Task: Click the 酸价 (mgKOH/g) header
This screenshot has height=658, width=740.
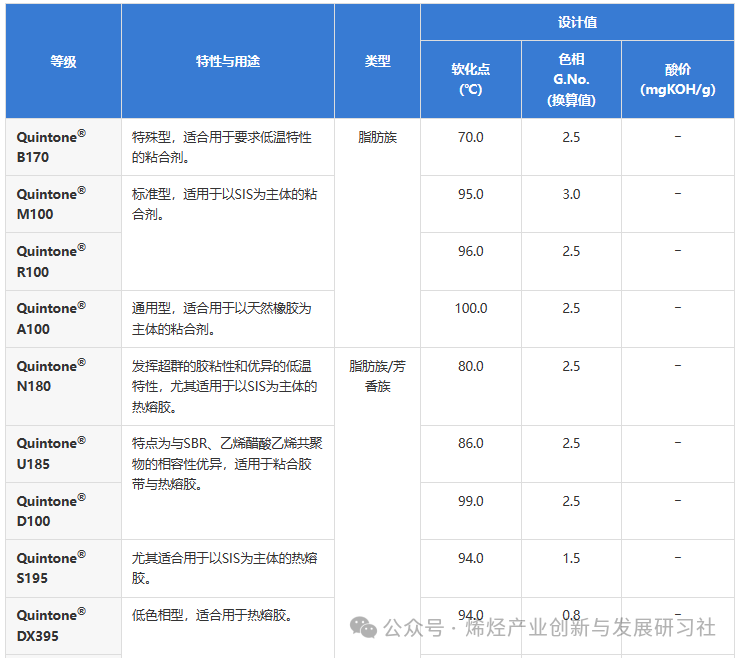Action: (678, 79)
